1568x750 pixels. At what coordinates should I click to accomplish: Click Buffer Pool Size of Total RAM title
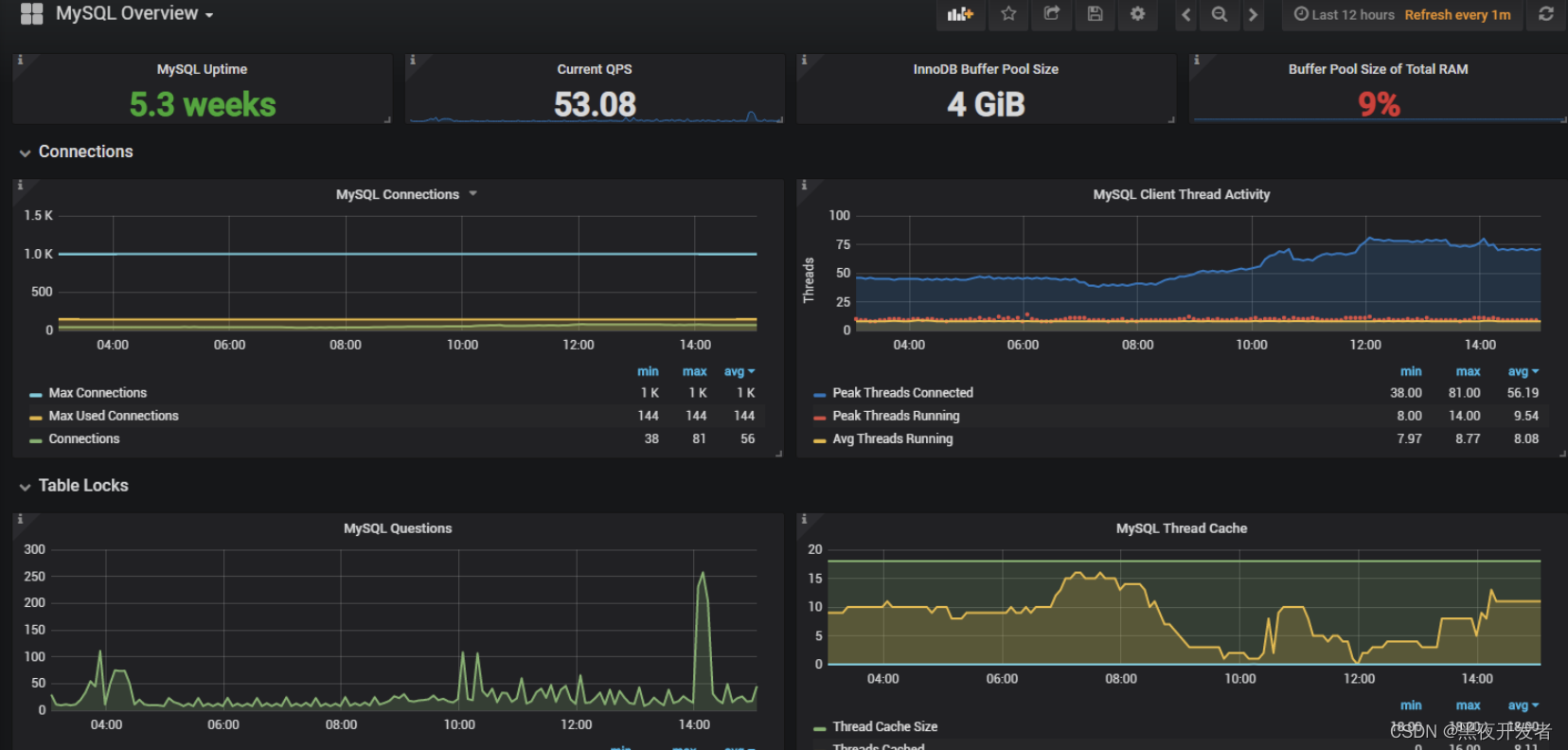click(x=1378, y=69)
